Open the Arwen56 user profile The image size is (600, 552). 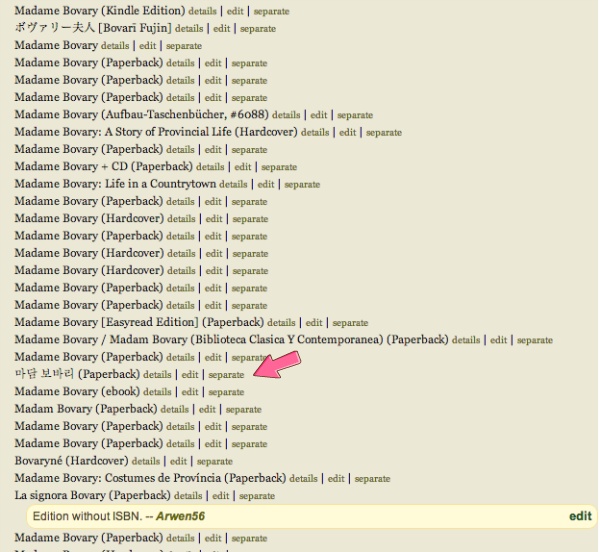tap(180, 516)
